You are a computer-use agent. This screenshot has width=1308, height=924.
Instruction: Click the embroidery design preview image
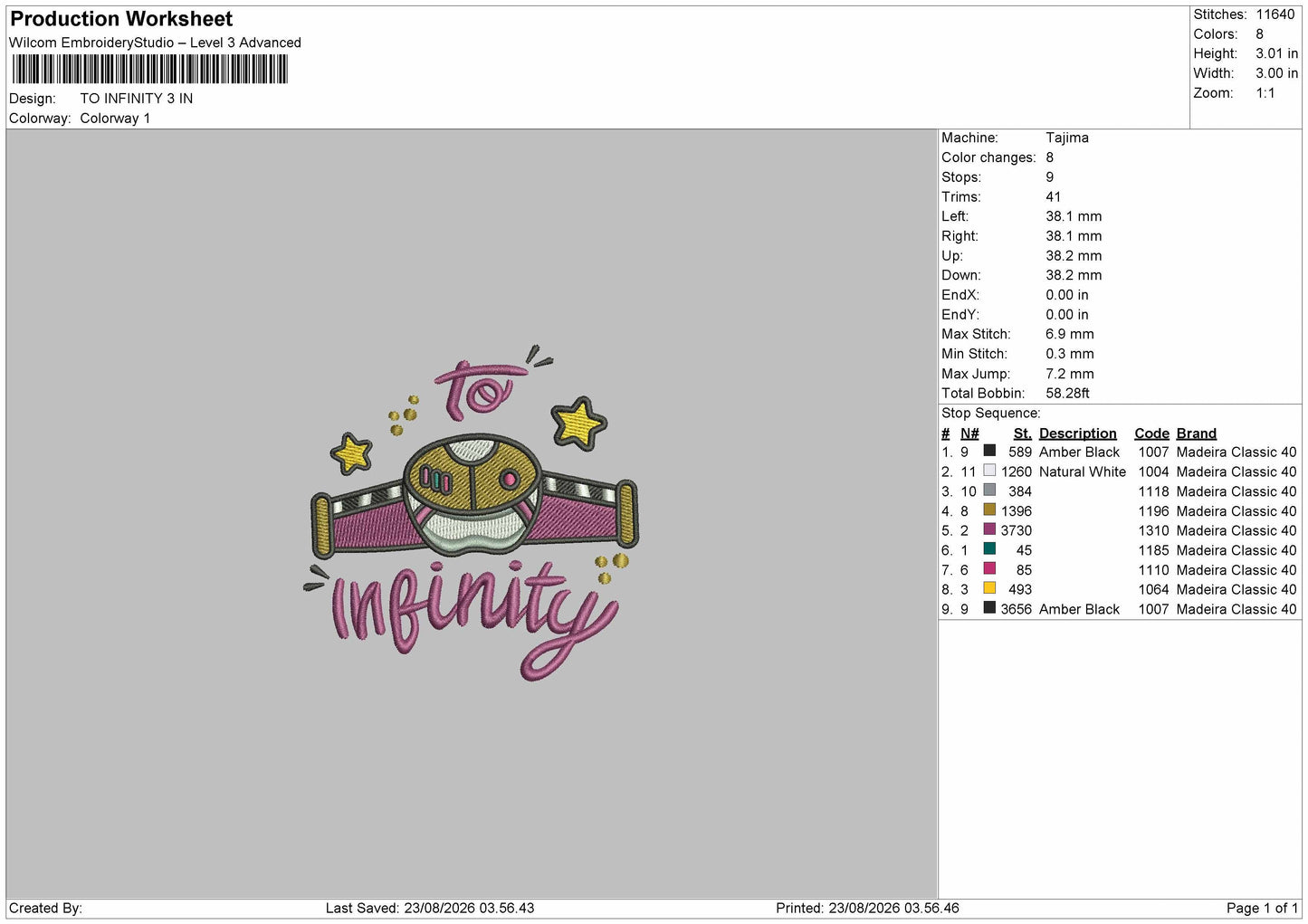(472, 512)
